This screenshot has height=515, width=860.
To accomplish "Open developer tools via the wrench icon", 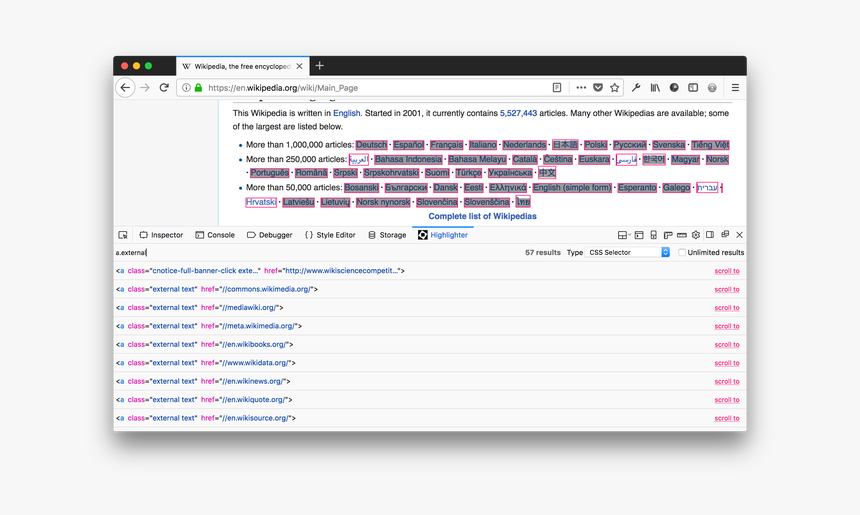I will 636,88.
